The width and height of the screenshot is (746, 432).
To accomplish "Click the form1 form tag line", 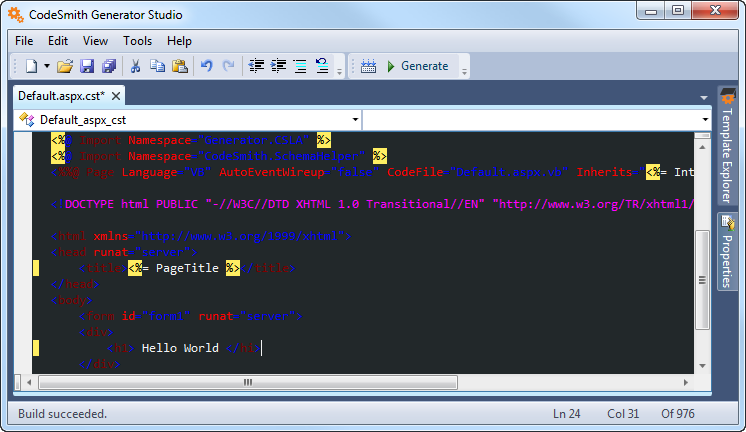I will click(x=191, y=316).
